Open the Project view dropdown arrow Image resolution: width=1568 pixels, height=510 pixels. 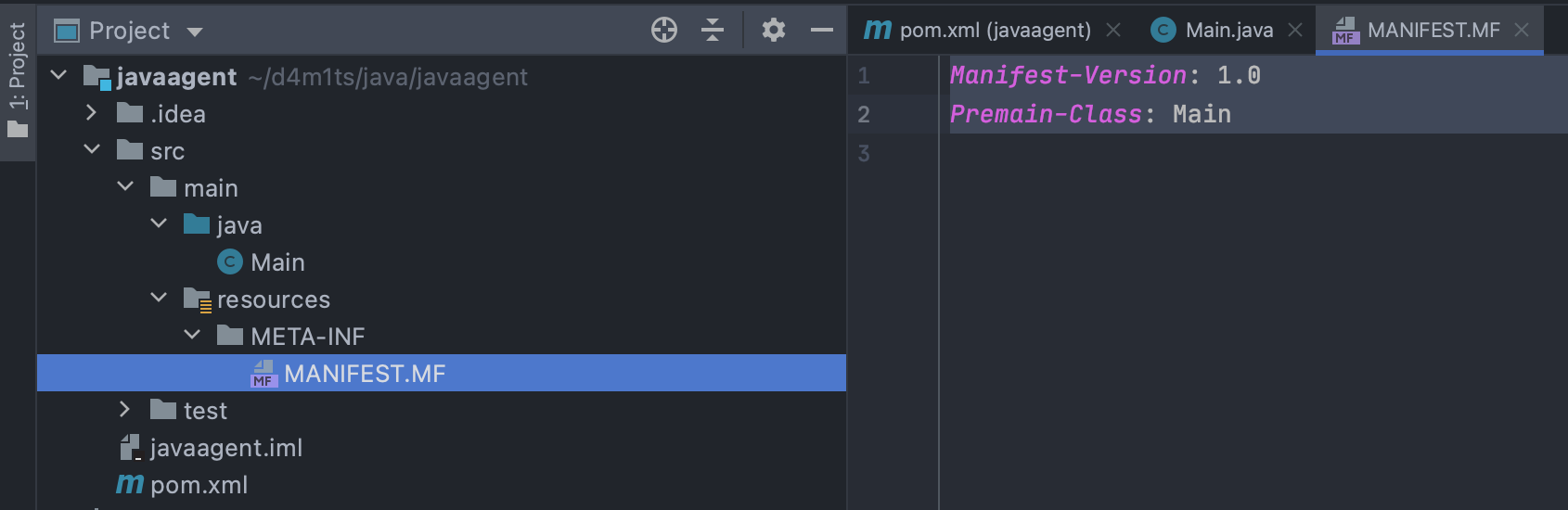click(195, 32)
